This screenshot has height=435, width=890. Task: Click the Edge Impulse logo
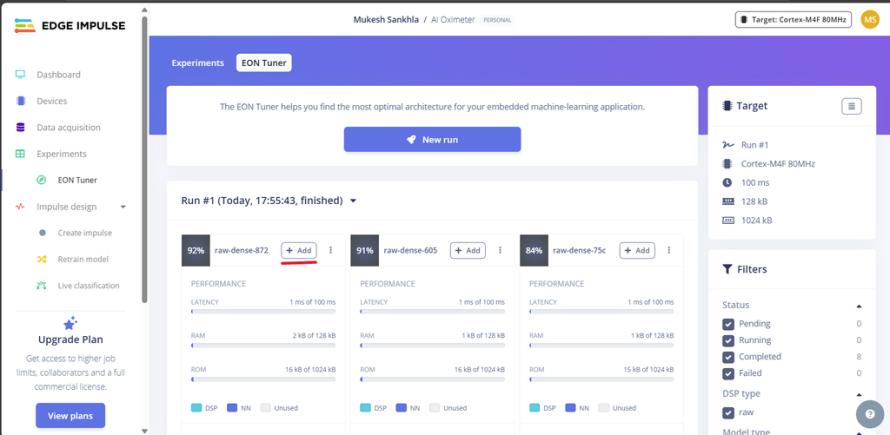[70, 25]
